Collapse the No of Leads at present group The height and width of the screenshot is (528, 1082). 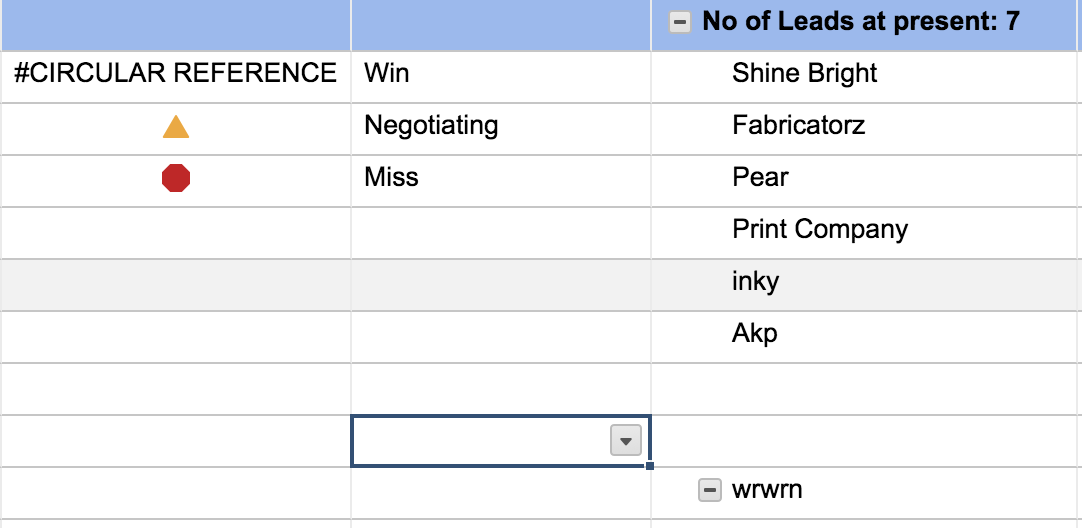[x=680, y=23]
